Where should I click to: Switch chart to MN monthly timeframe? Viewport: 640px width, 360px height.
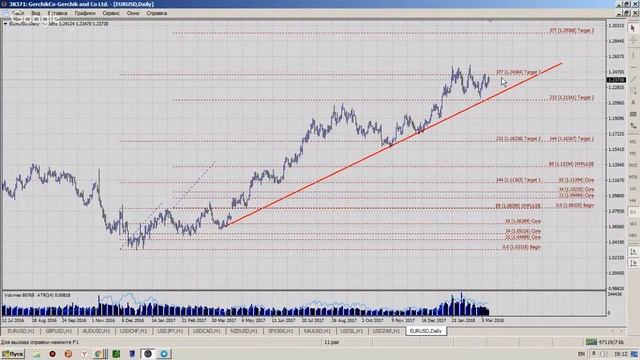click(x=633, y=236)
